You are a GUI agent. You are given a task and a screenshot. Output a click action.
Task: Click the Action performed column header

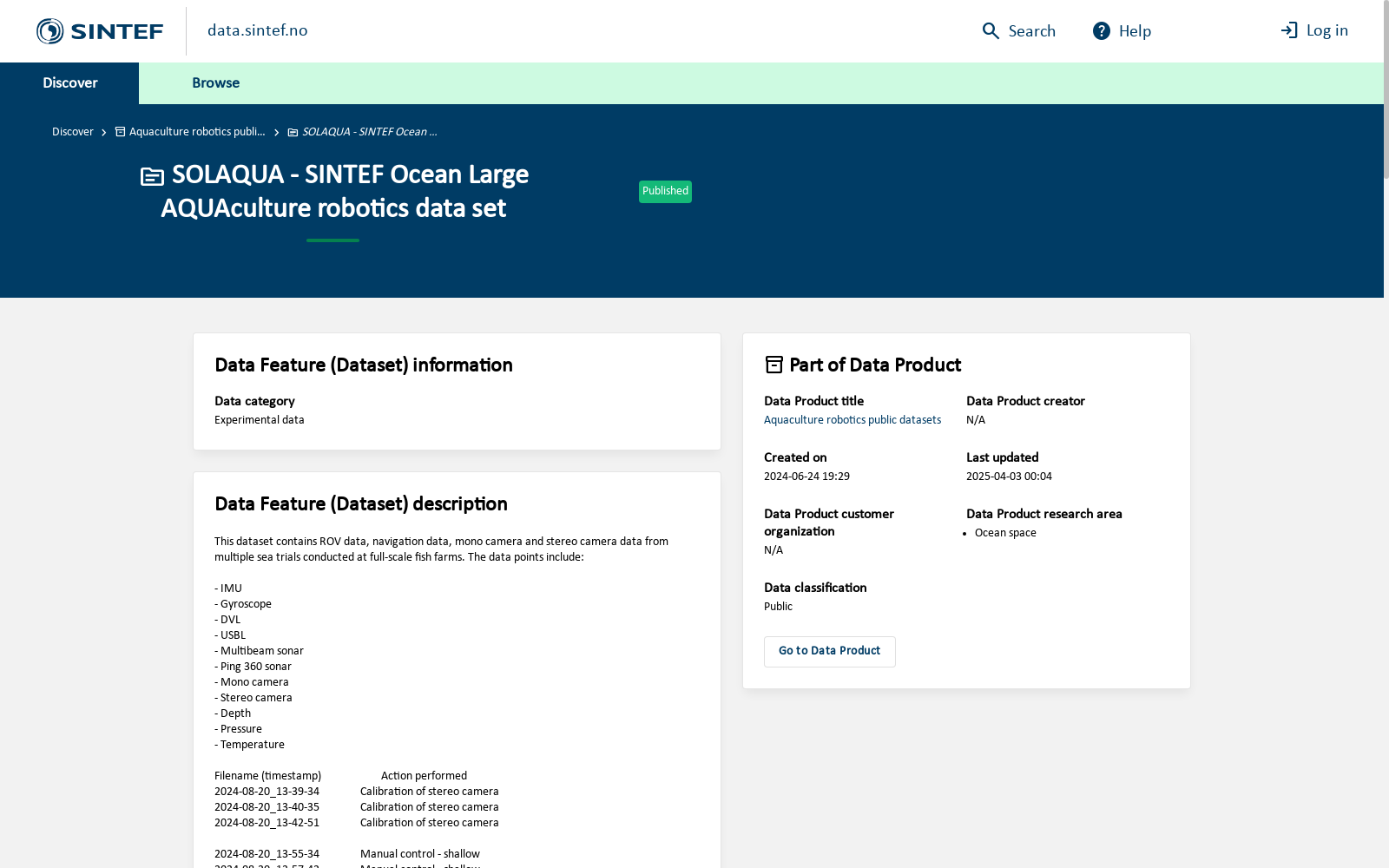(424, 776)
